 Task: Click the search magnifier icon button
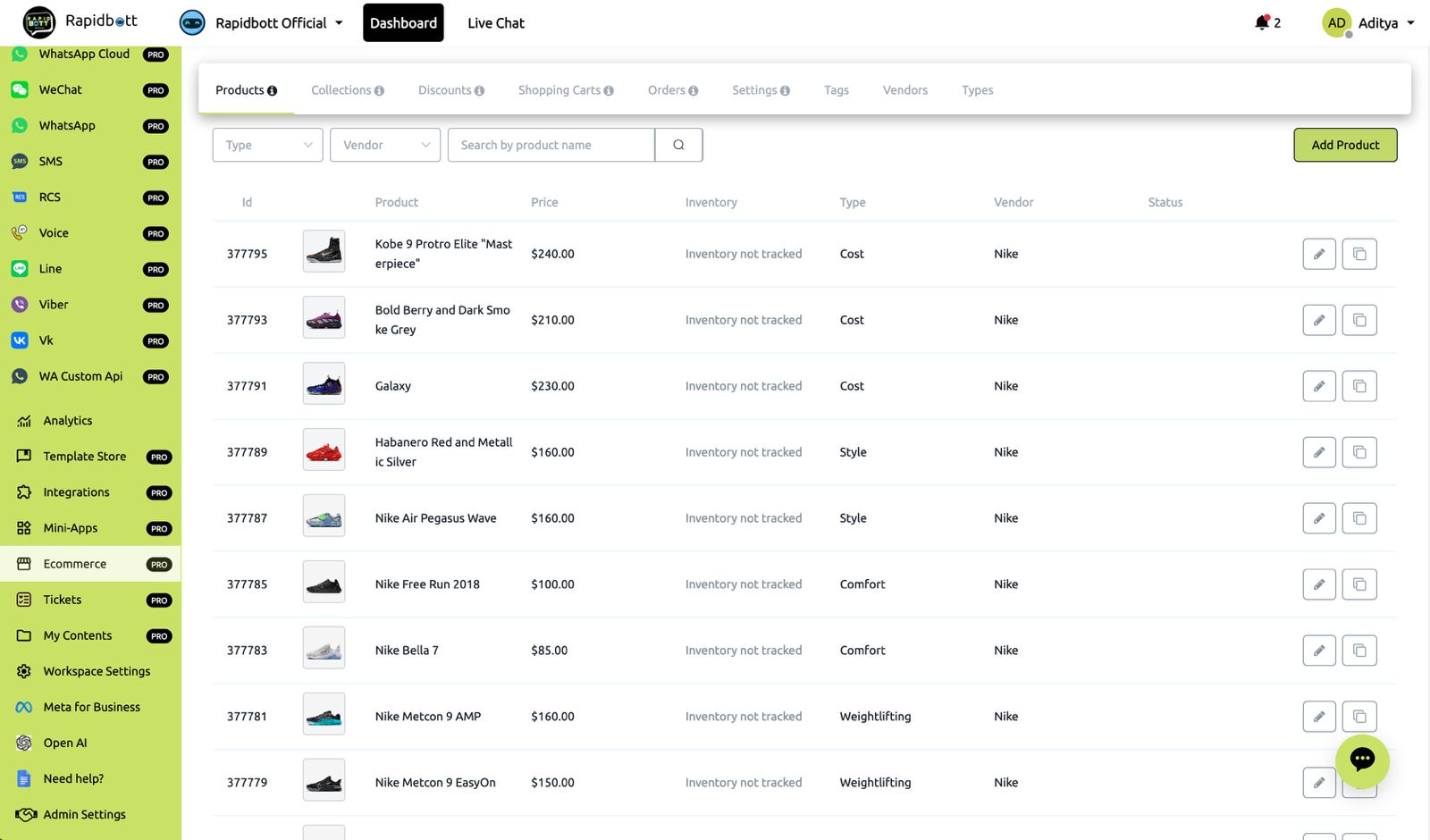coord(678,145)
